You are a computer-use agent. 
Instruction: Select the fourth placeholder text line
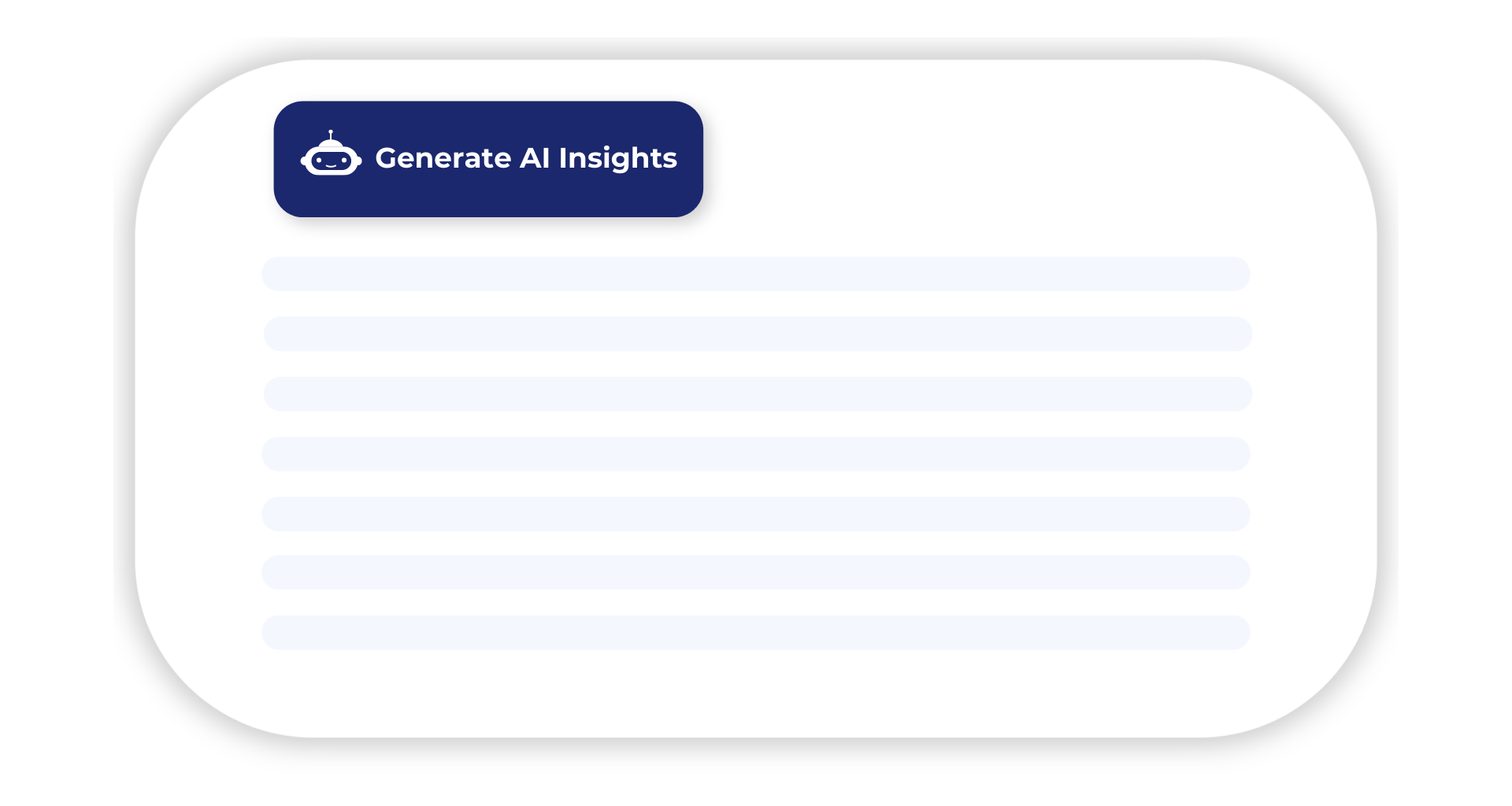coord(756,454)
